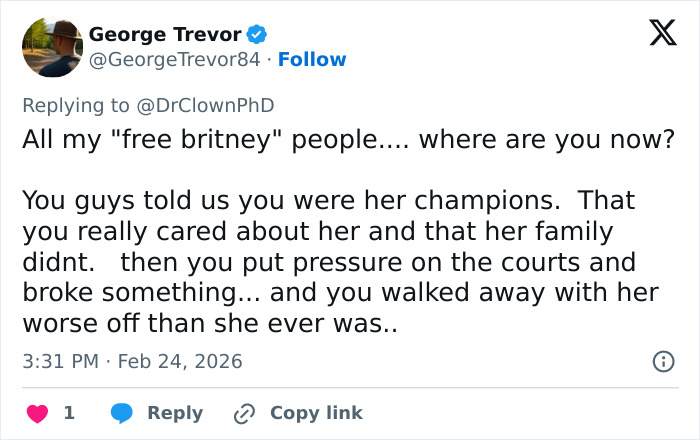Viewport: 700px width, 440px height.
Task: Click the 3:31 PM time
Action: pyautogui.click(x=59, y=362)
